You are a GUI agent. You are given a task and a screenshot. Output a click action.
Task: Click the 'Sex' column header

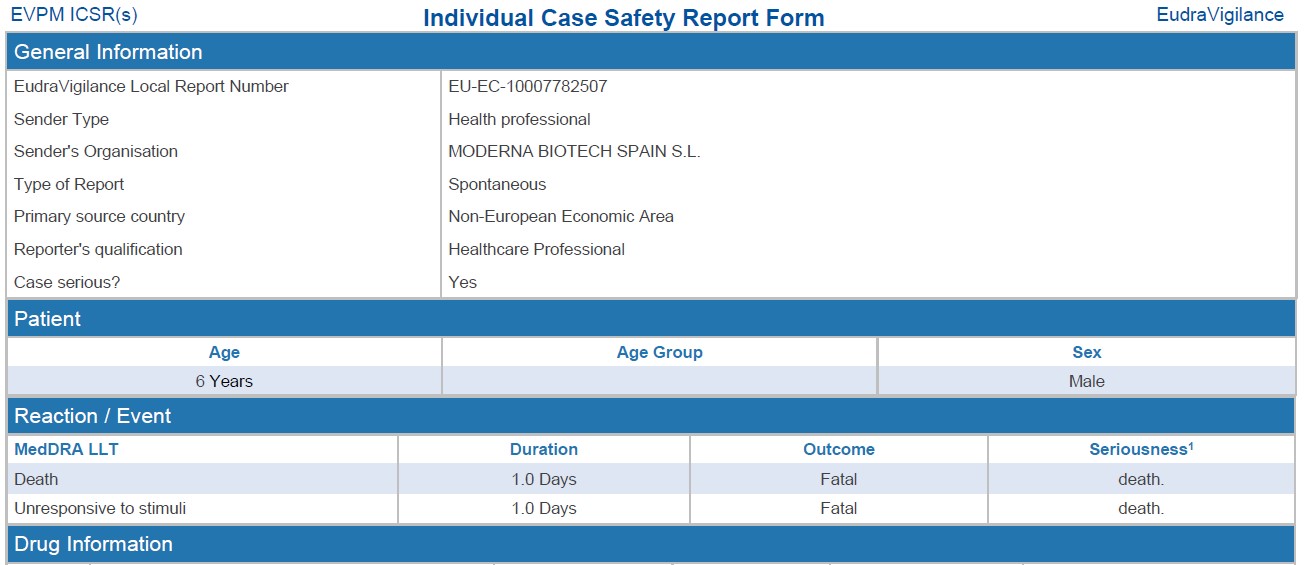(1087, 352)
